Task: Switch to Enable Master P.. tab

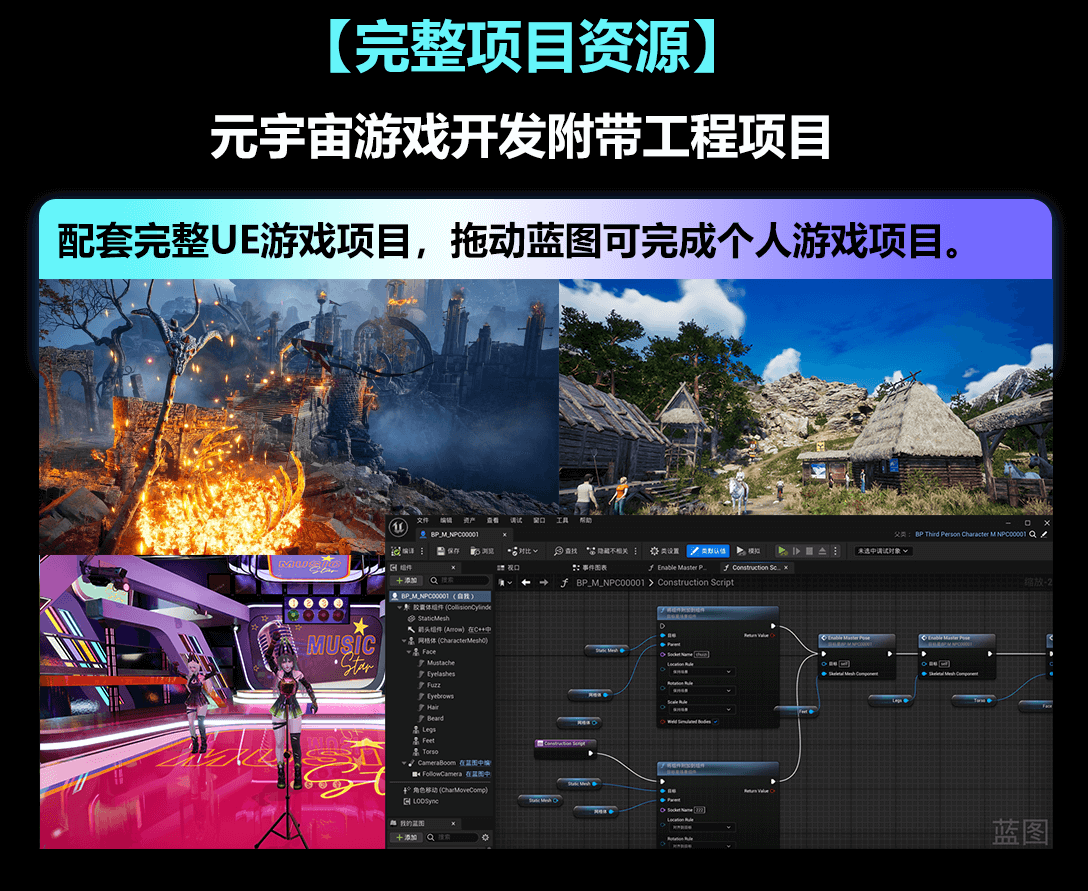Action: (677, 568)
